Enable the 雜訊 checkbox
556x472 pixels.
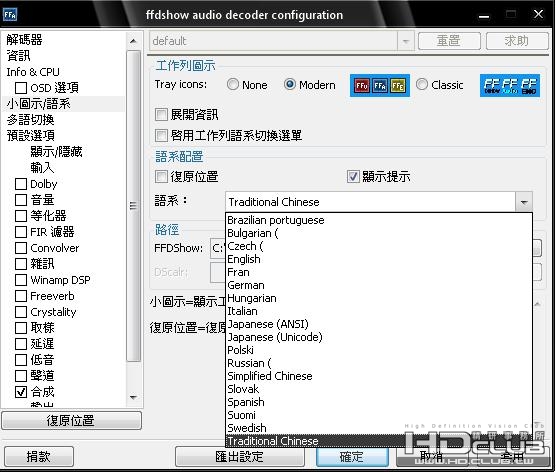point(21,264)
